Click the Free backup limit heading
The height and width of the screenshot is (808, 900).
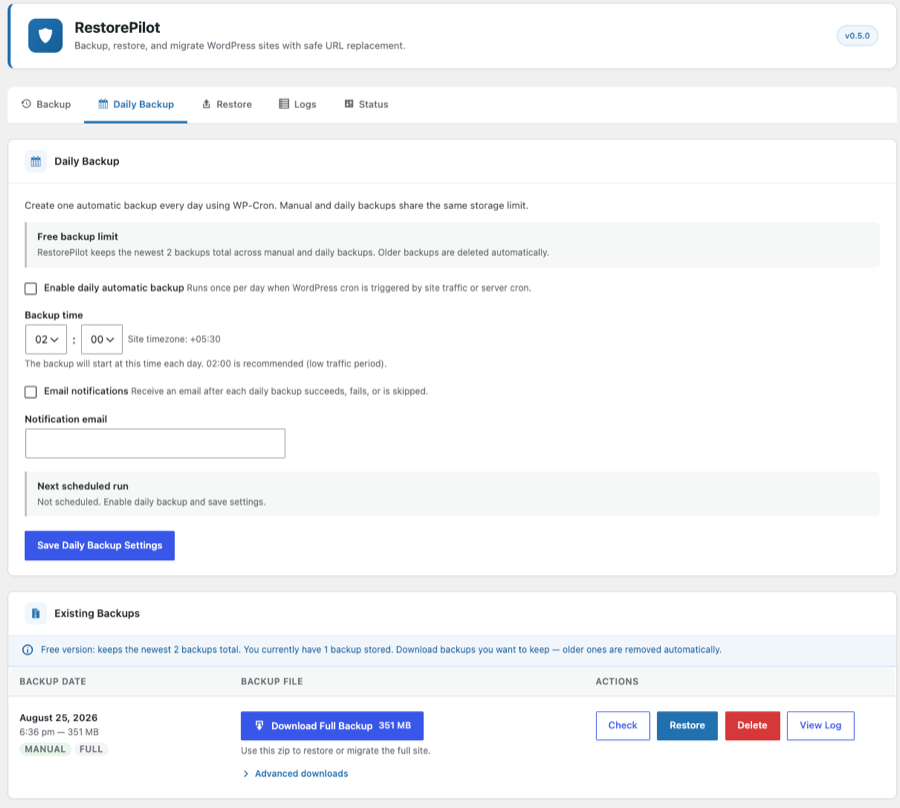77,236
